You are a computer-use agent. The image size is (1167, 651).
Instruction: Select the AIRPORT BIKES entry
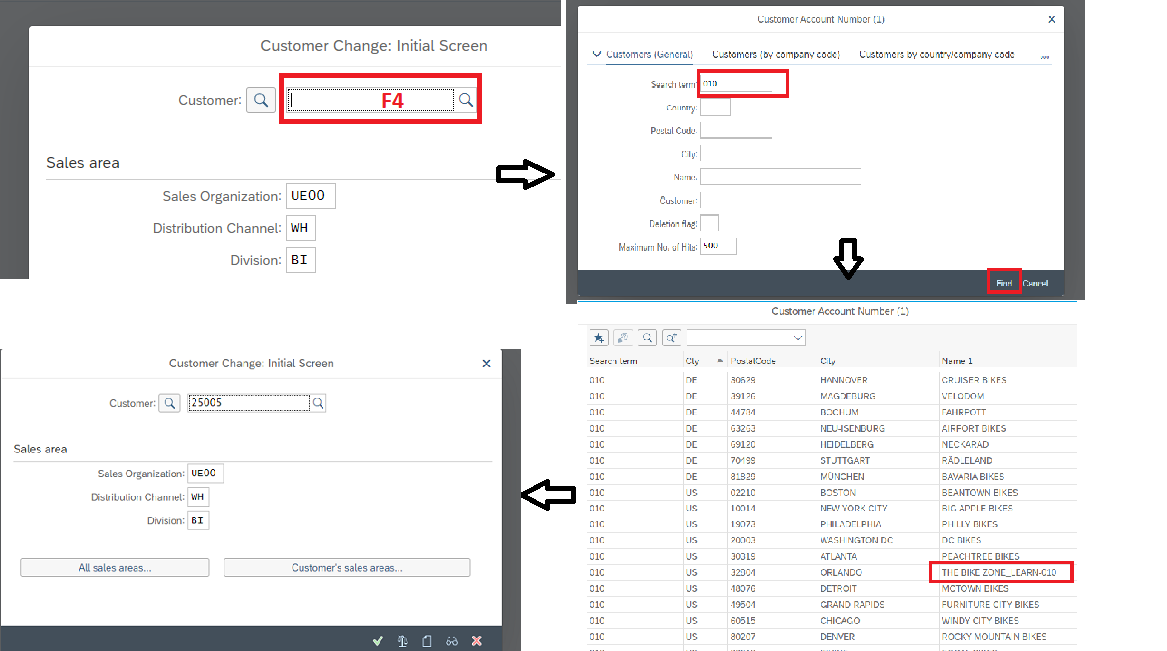[x=973, y=429]
